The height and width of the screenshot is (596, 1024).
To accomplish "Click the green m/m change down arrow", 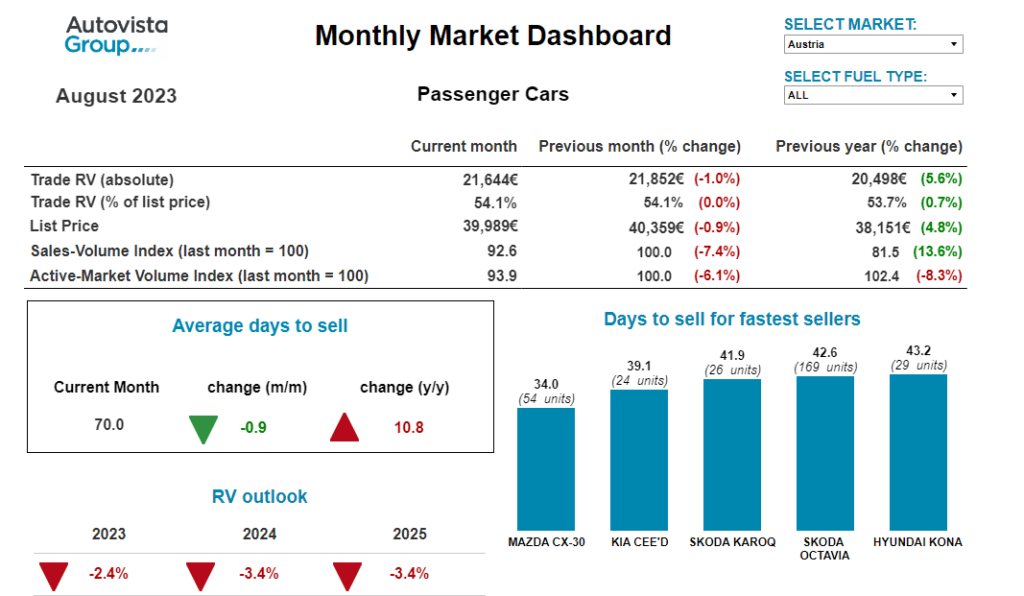I will coord(203,428).
